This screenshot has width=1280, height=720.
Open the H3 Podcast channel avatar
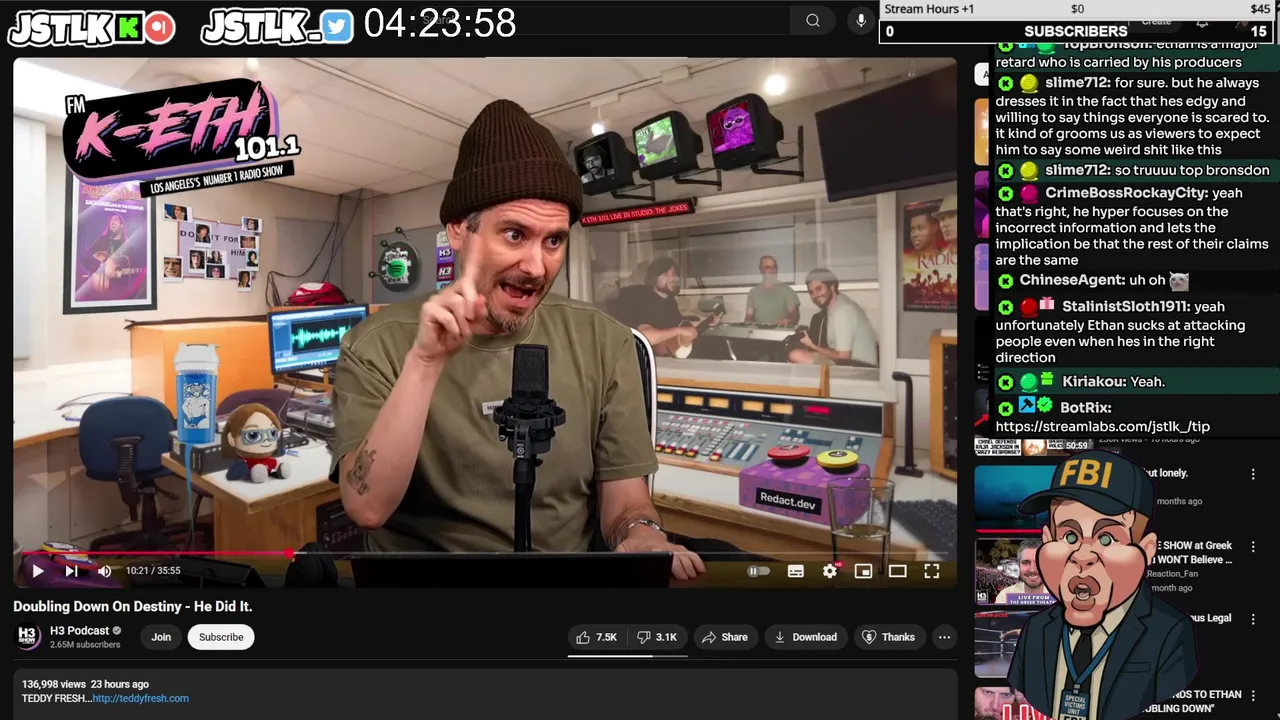point(28,637)
